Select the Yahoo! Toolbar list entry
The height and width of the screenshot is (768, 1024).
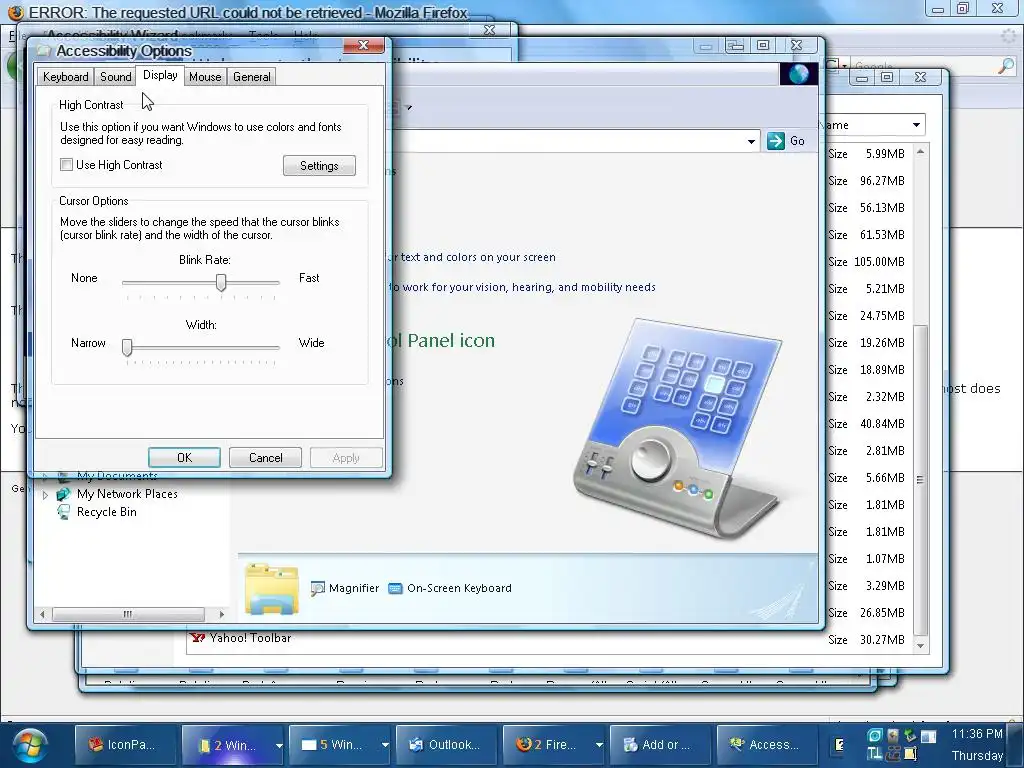(x=250, y=638)
